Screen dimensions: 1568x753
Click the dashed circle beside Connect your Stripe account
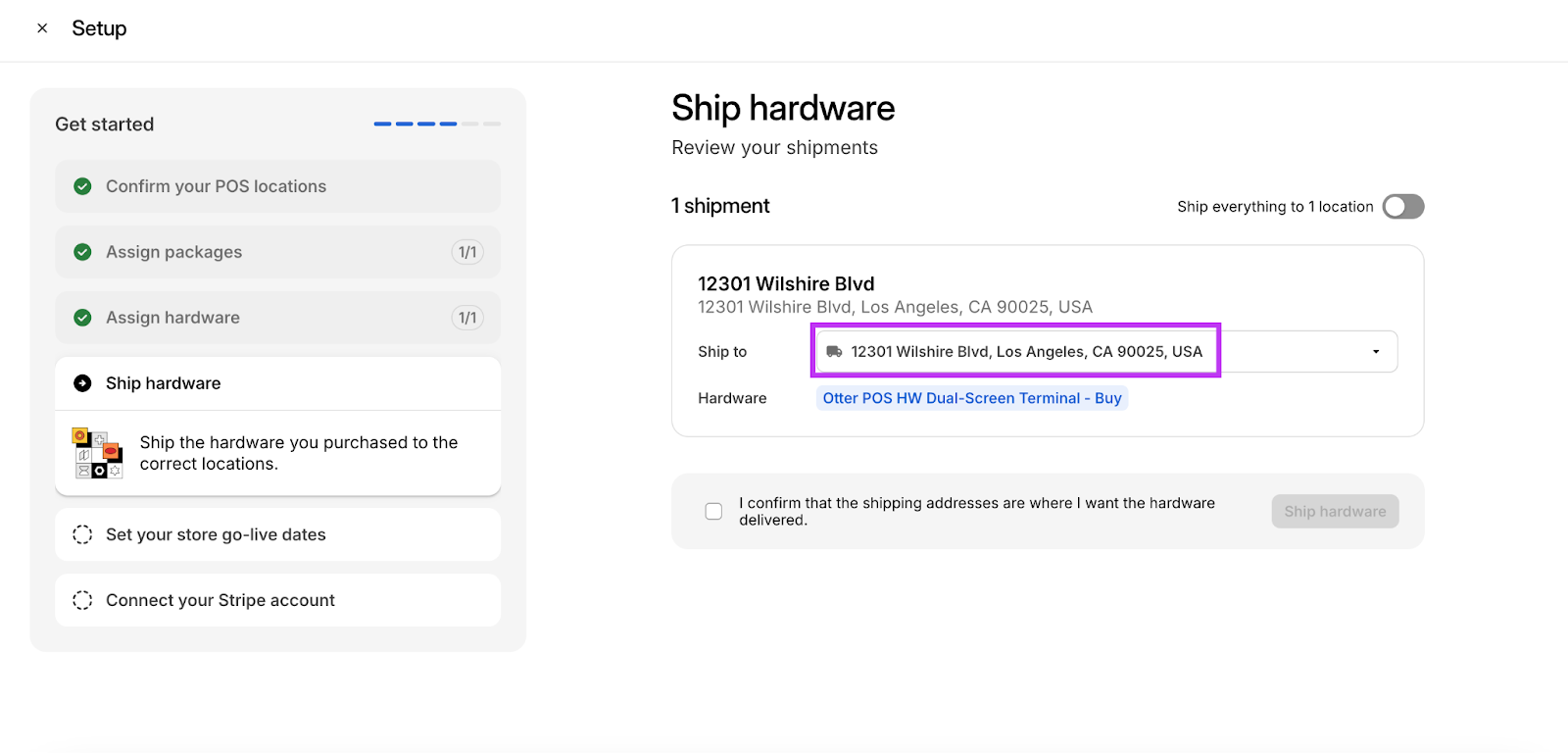click(83, 600)
